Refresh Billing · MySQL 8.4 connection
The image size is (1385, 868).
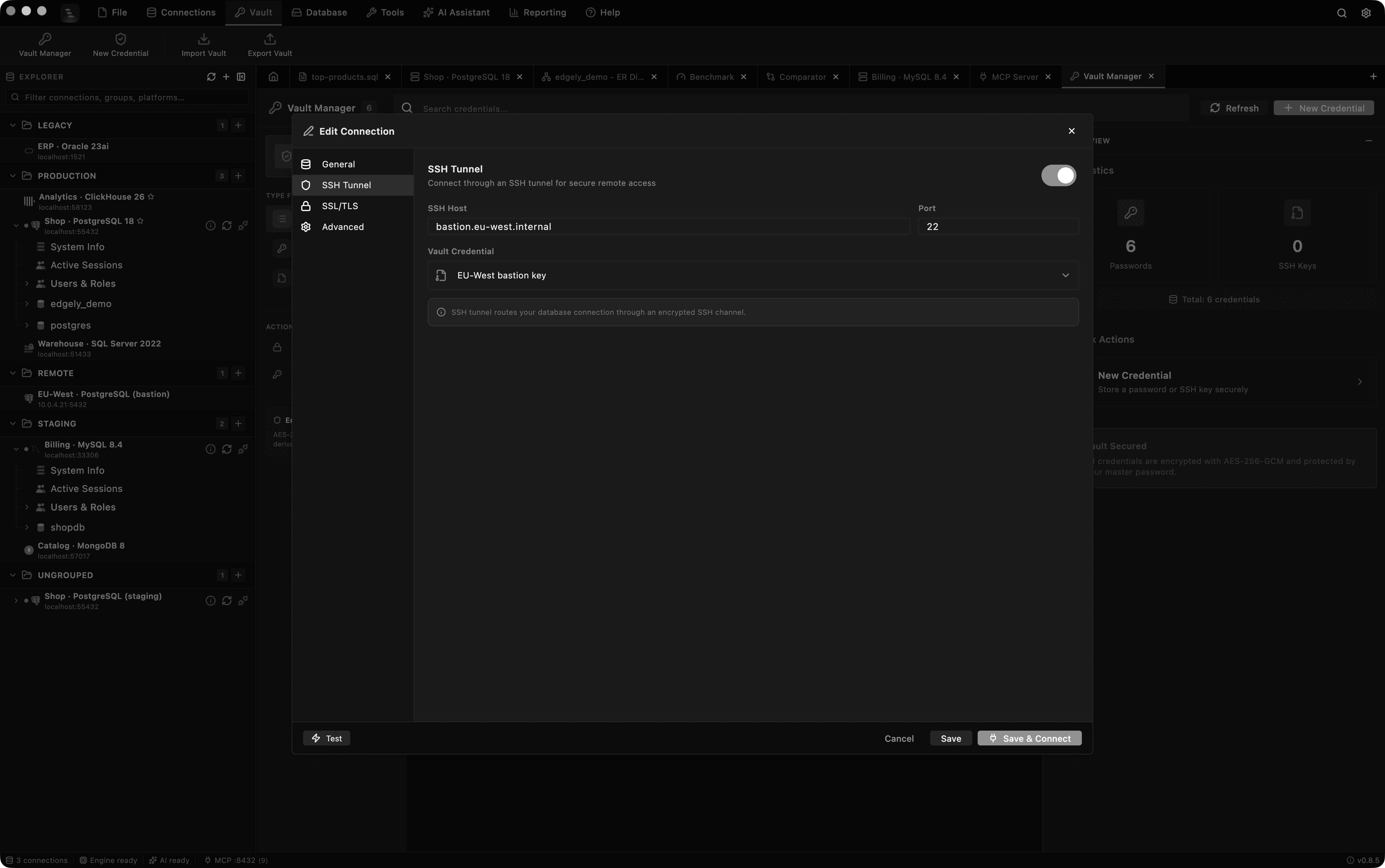pyautogui.click(x=227, y=449)
